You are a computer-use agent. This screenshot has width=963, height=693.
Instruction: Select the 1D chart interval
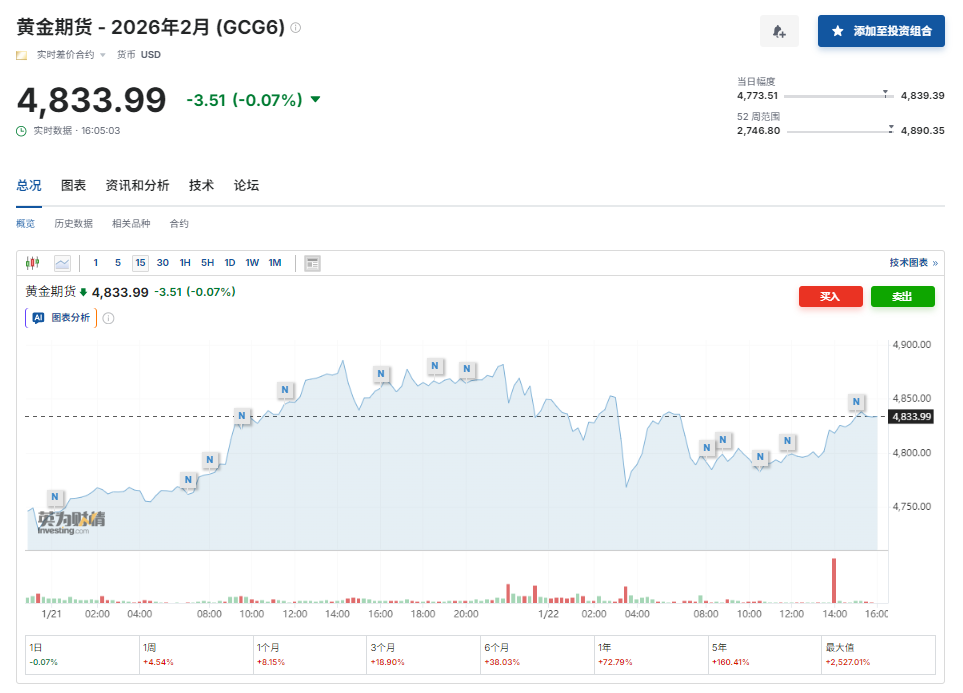pos(229,263)
